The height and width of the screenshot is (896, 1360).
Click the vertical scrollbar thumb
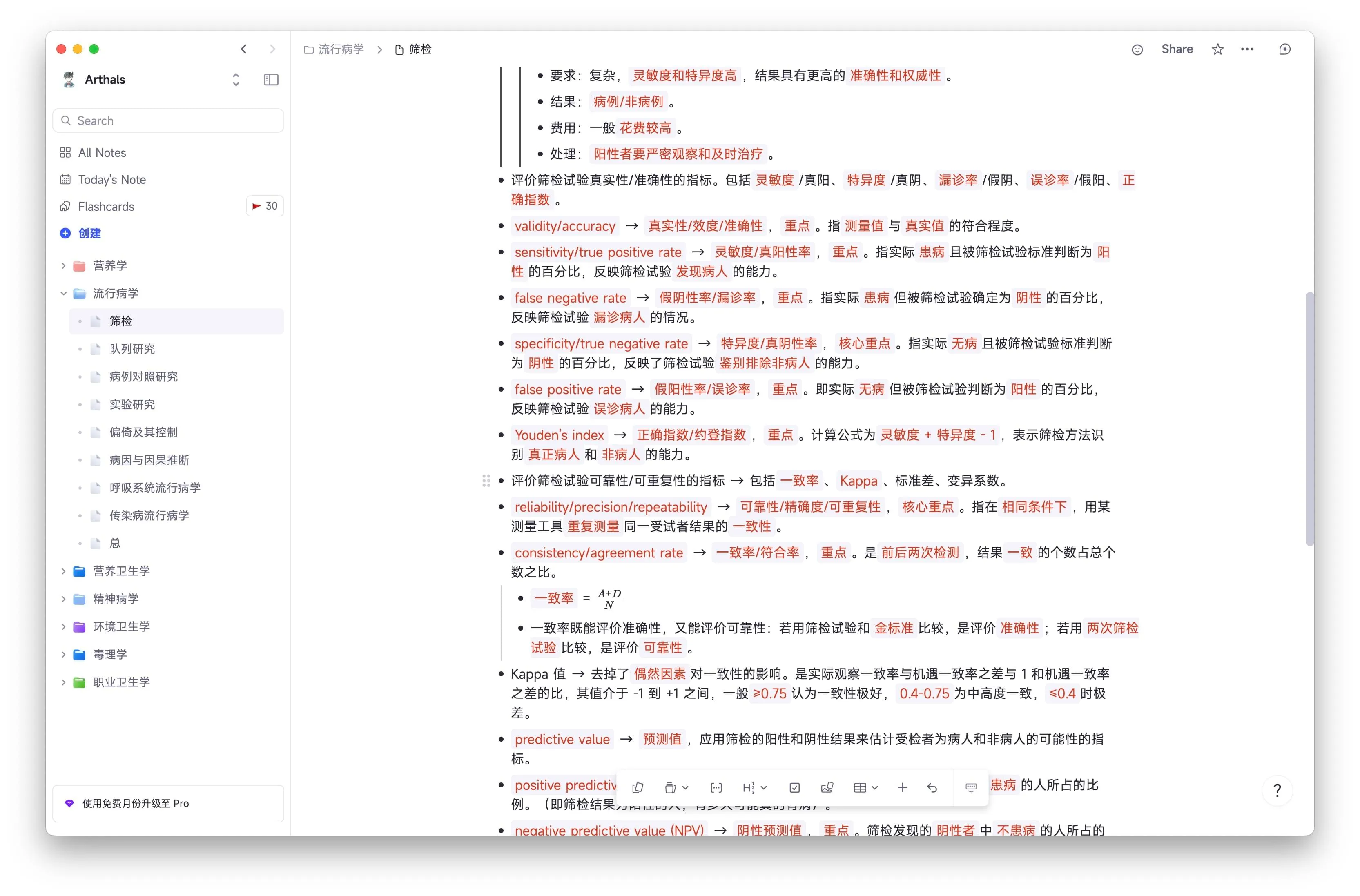coord(1309,419)
